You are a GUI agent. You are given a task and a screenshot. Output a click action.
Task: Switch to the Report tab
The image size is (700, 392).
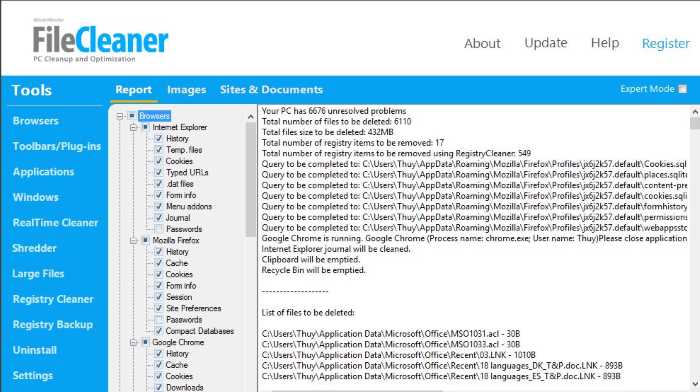coord(133,90)
